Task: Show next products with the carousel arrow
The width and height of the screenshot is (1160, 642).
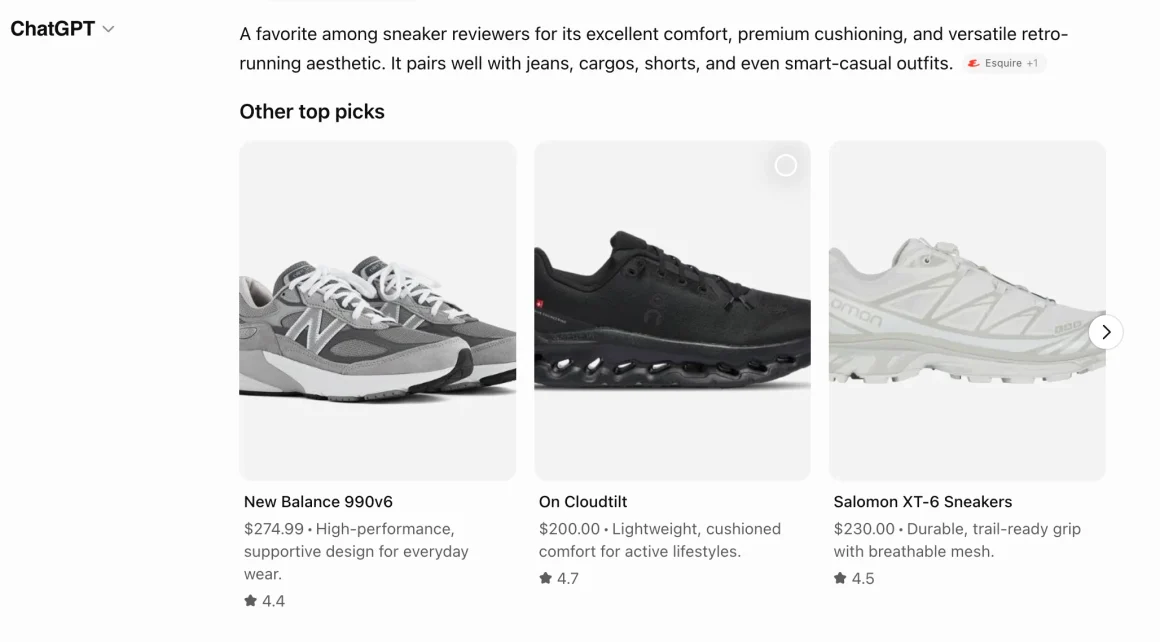Action: 1105,332
